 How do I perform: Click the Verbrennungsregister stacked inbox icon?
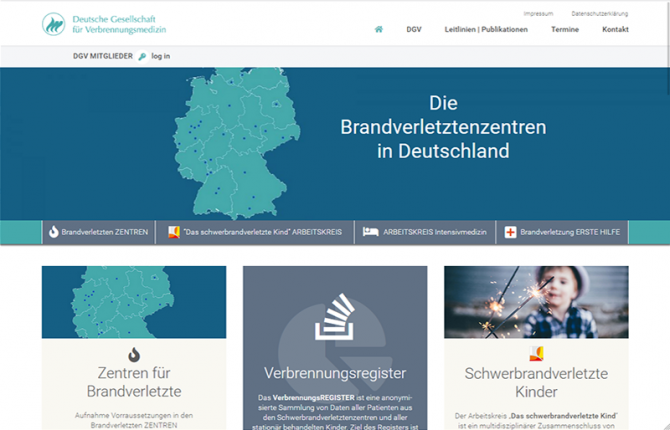334,319
